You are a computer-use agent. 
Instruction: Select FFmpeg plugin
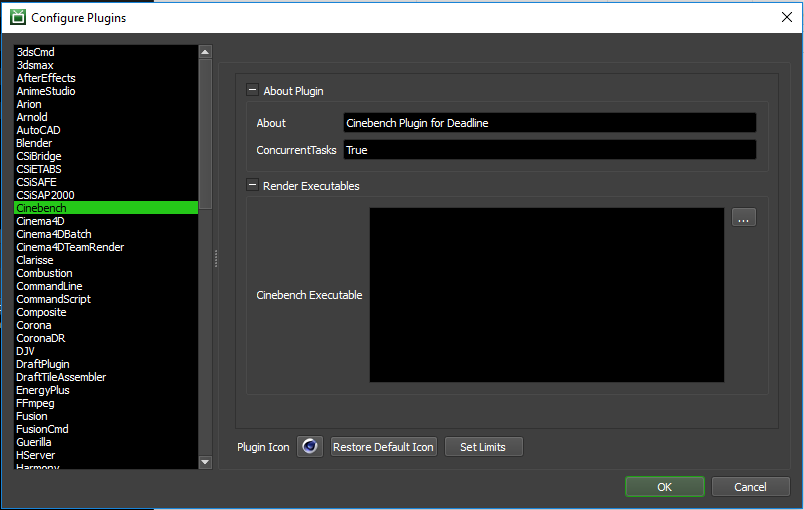106,403
